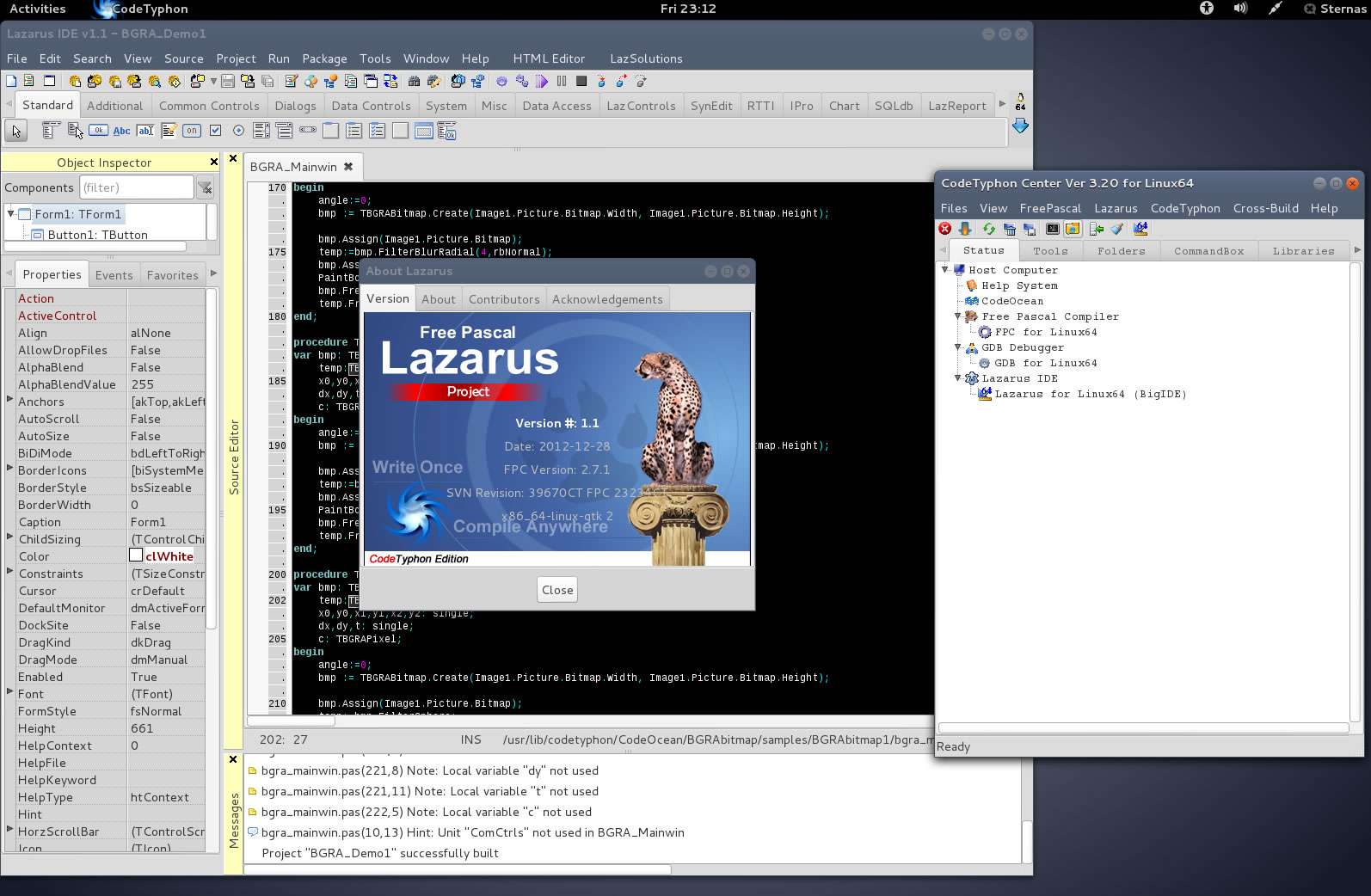The height and width of the screenshot is (896, 1371).
Task: Collapse the Free Pascal Compiler node
Action: click(x=958, y=316)
